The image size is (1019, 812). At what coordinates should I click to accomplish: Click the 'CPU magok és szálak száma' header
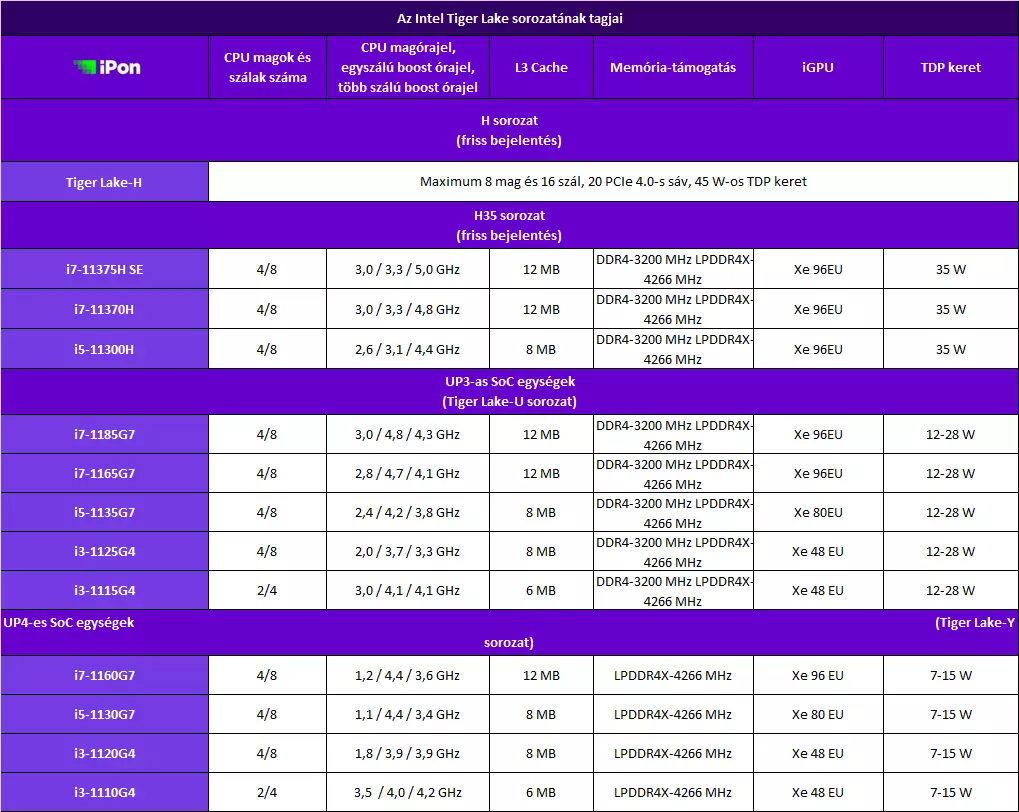click(x=267, y=67)
